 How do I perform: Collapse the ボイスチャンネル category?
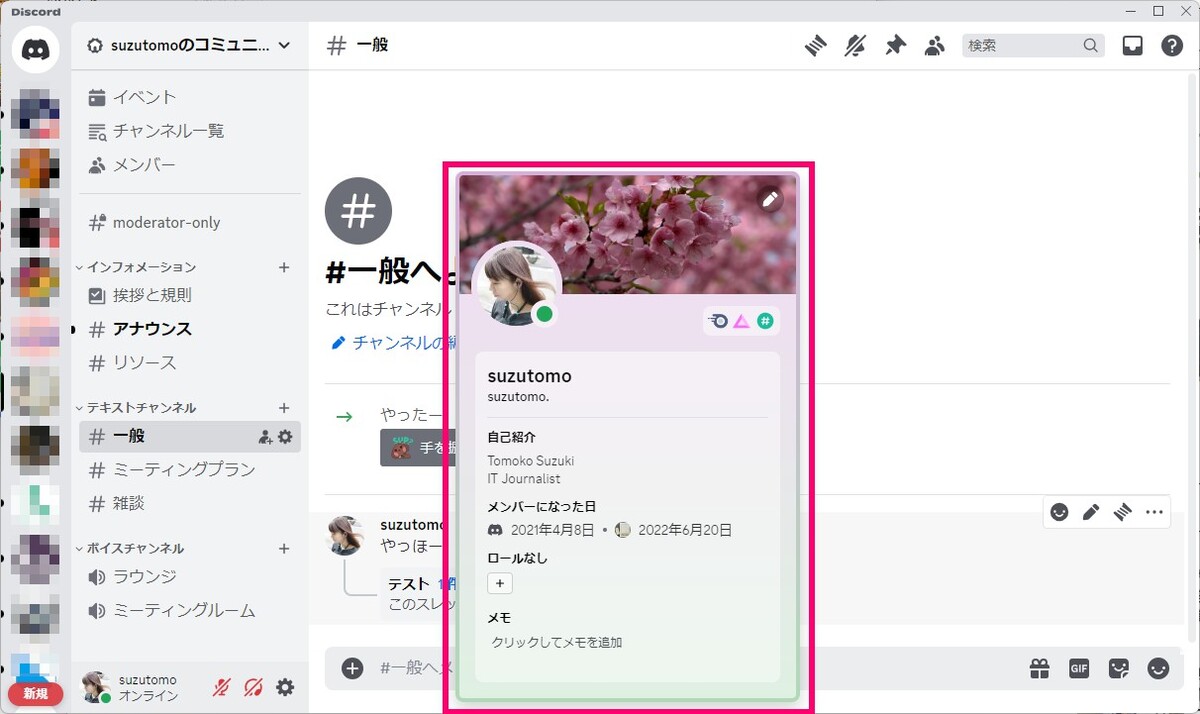click(130, 549)
